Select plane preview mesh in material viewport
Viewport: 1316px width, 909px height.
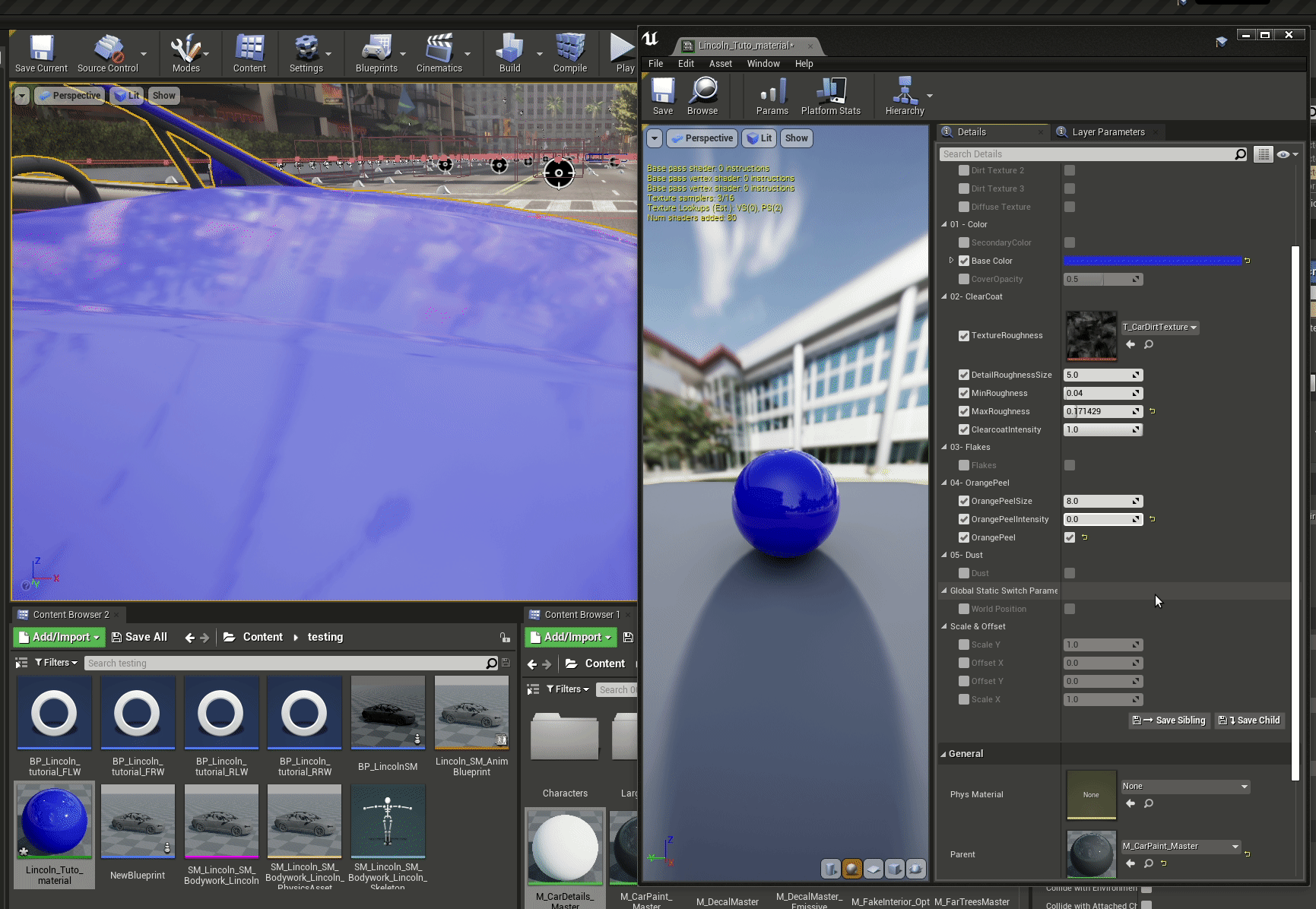[x=874, y=868]
